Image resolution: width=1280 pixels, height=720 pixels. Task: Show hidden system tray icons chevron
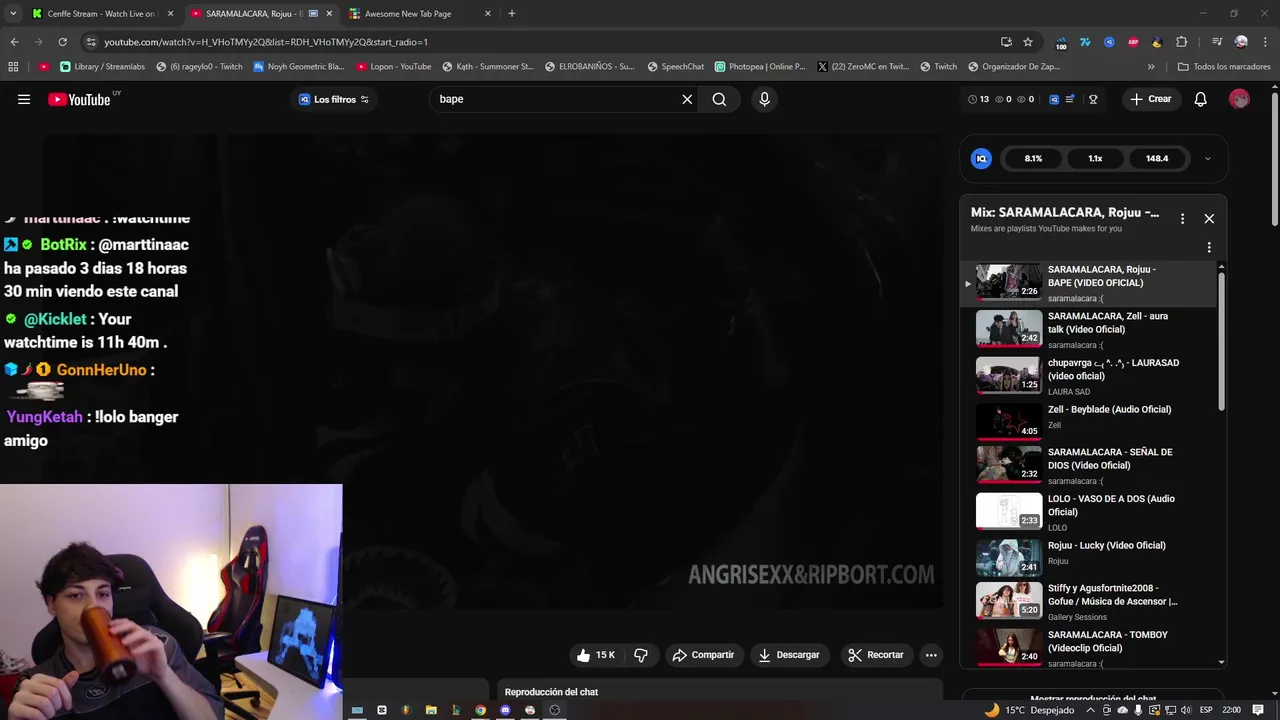pyautogui.click(x=1091, y=710)
